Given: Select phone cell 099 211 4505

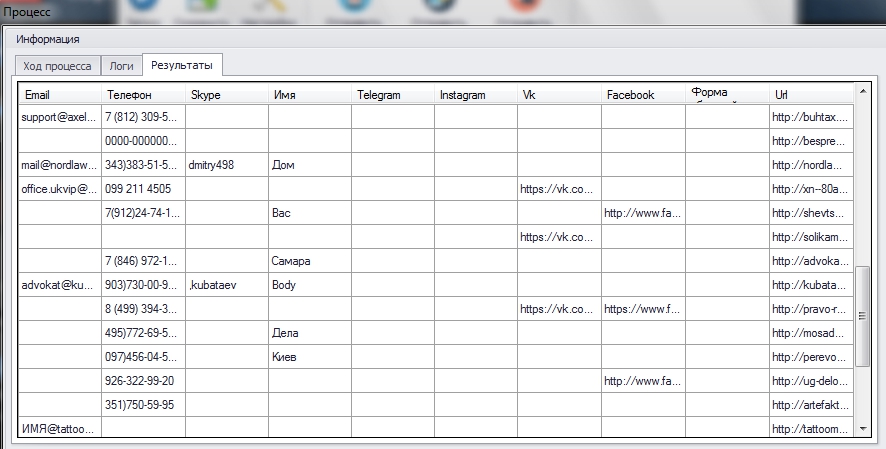Looking at the screenshot, I should click(x=144, y=189).
